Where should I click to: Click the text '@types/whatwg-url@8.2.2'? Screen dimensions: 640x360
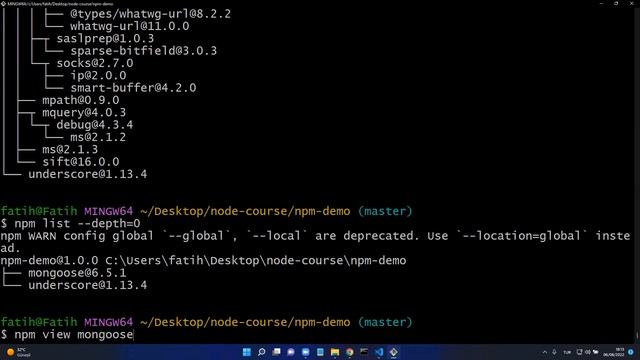tap(151, 14)
